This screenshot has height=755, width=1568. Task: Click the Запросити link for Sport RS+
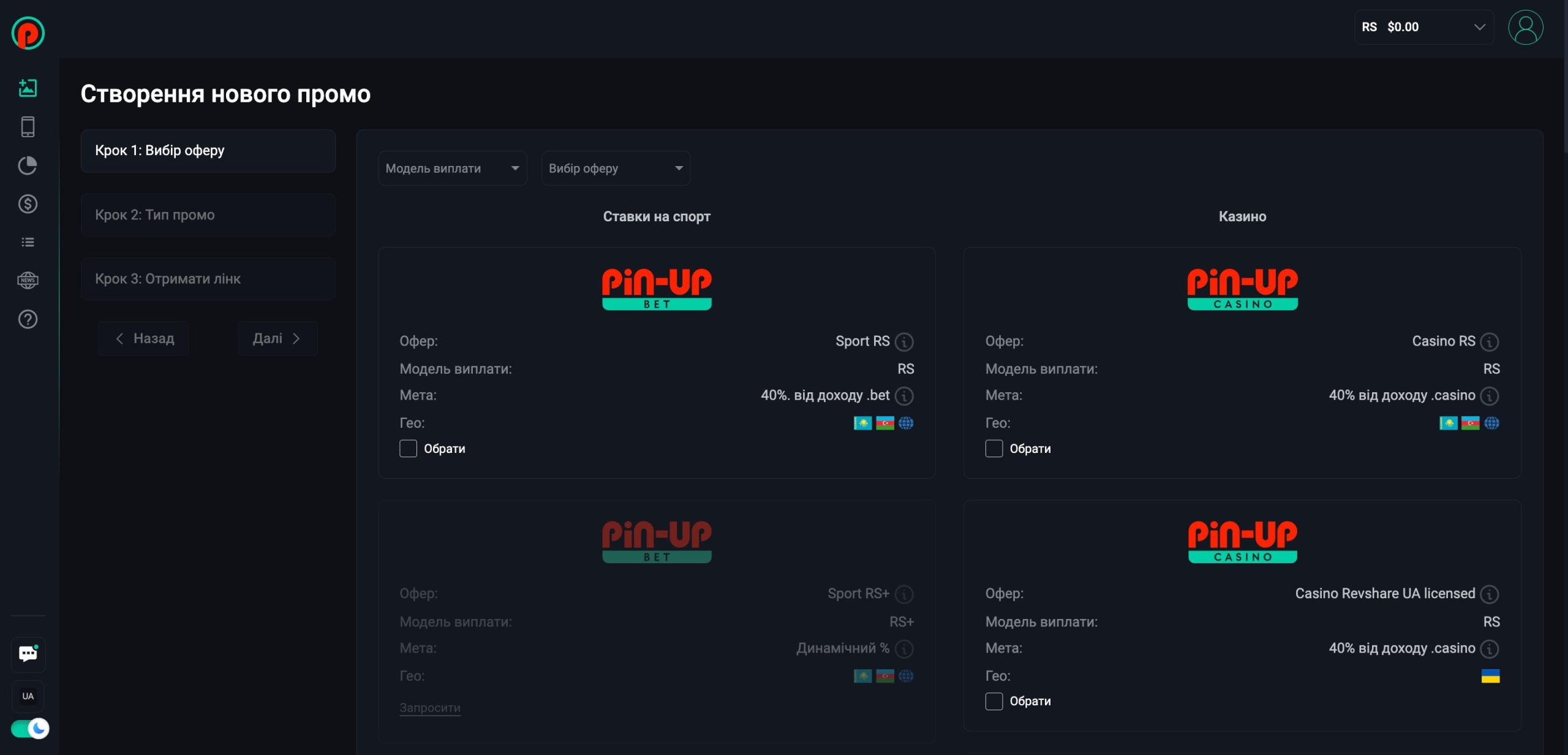pos(430,708)
